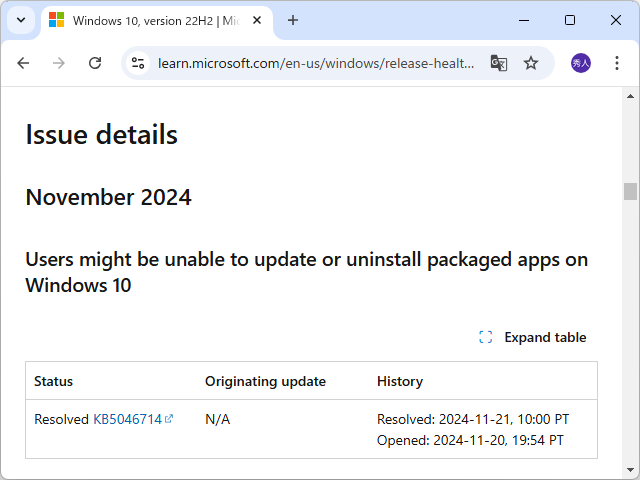This screenshot has height=480, width=640.
Task: Go back to the previous page
Action: point(23,63)
